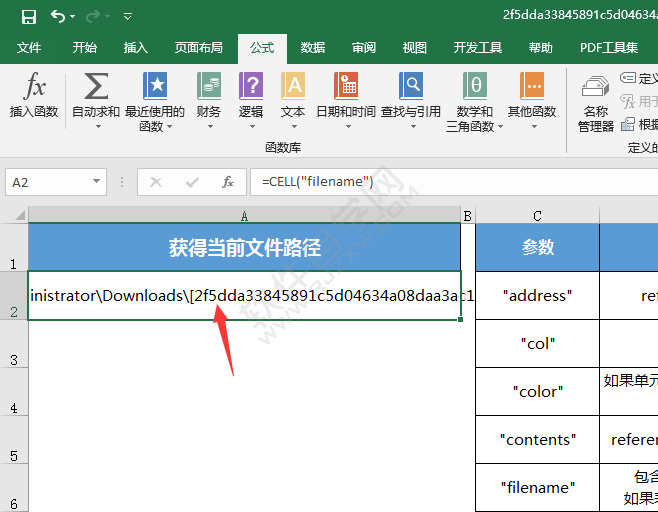Image resolution: width=658 pixels, height=512 pixels.
Task: Confirm entry with the checkmark icon
Action: (192, 182)
